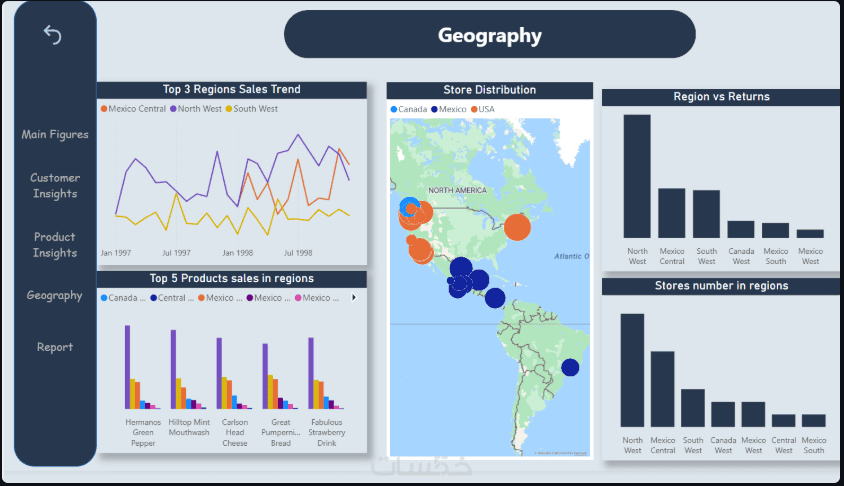Open the Report page
Image resolution: width=844 pixels, height=486 pixels.
[x=55, y=347]
